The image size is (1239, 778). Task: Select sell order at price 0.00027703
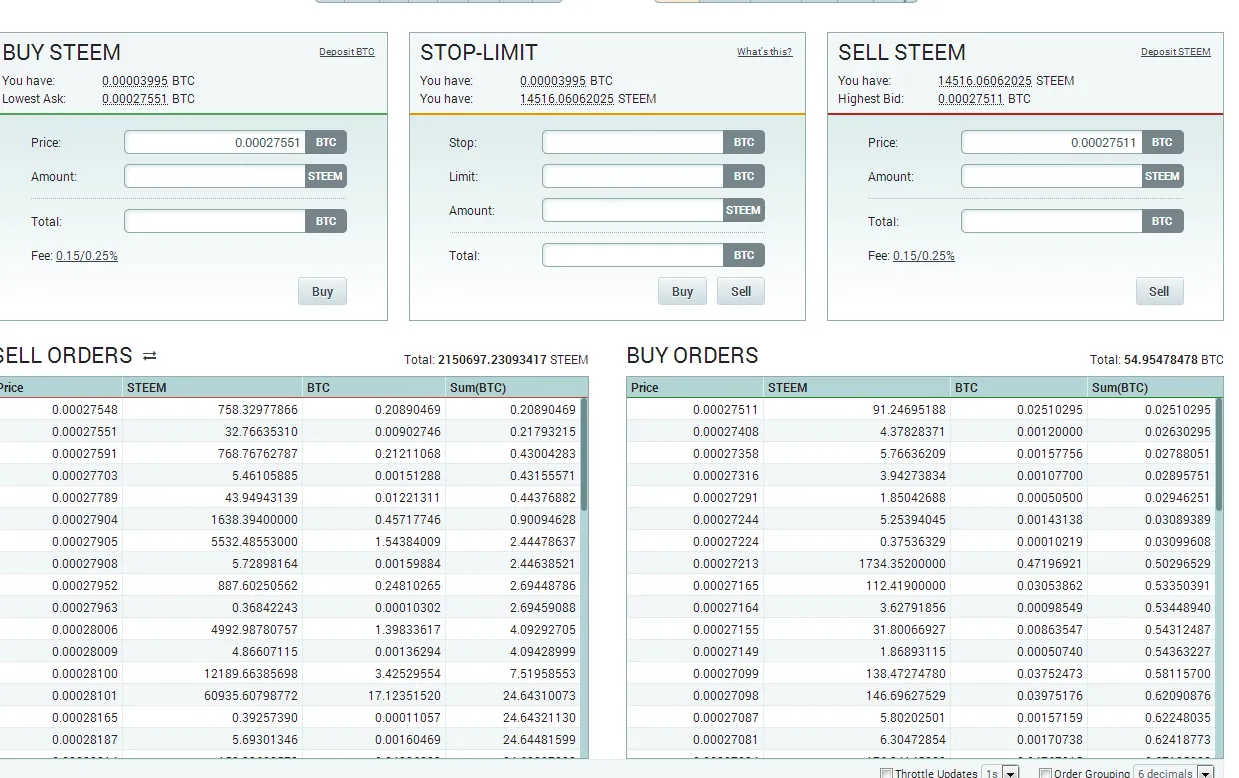point(289,476)
